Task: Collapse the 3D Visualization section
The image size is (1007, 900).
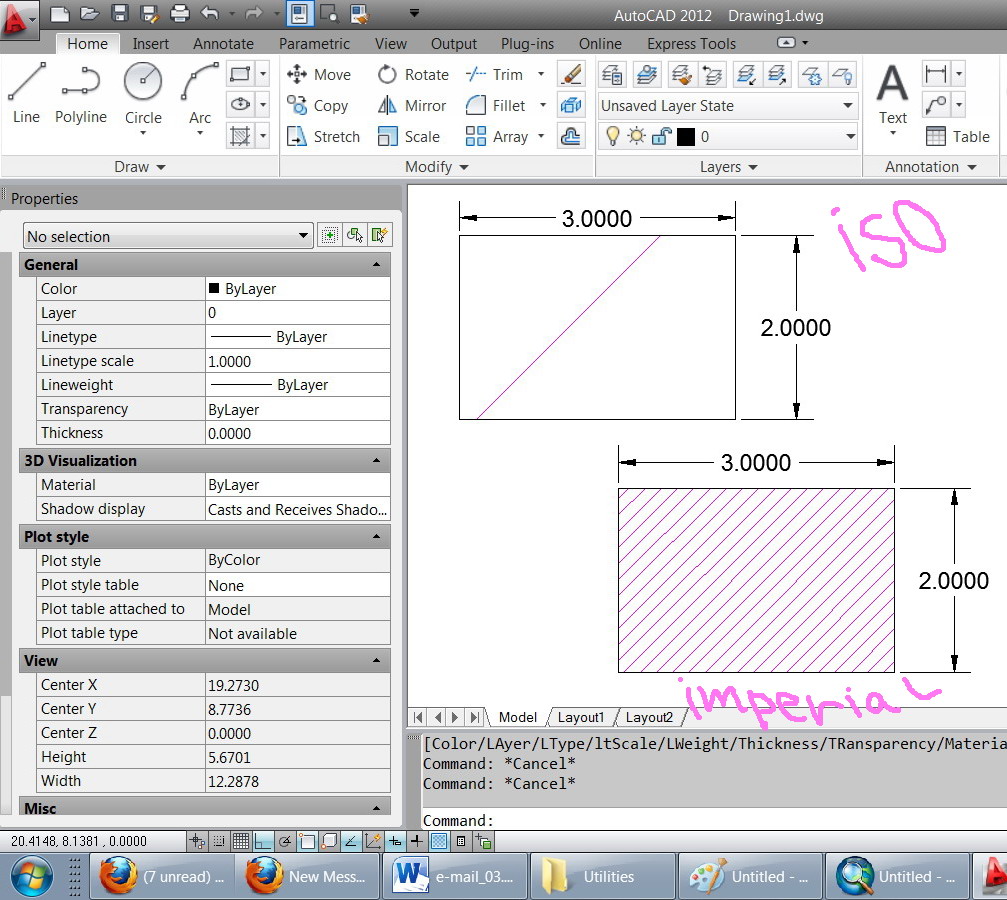Action: click(377, 461)
